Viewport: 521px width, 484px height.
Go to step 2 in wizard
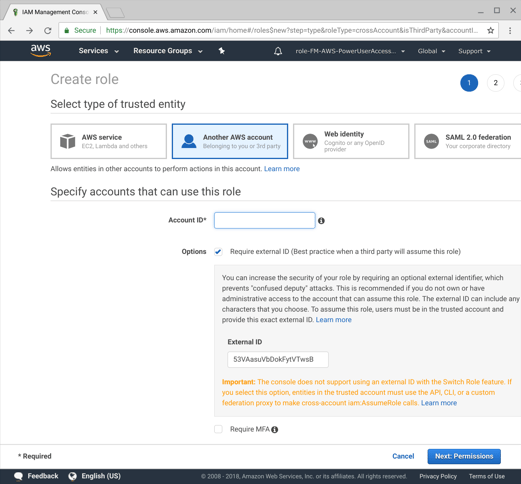(496, 83)
